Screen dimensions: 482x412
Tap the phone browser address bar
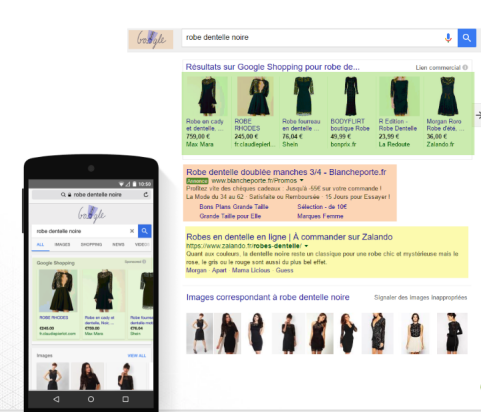[91, 194]
